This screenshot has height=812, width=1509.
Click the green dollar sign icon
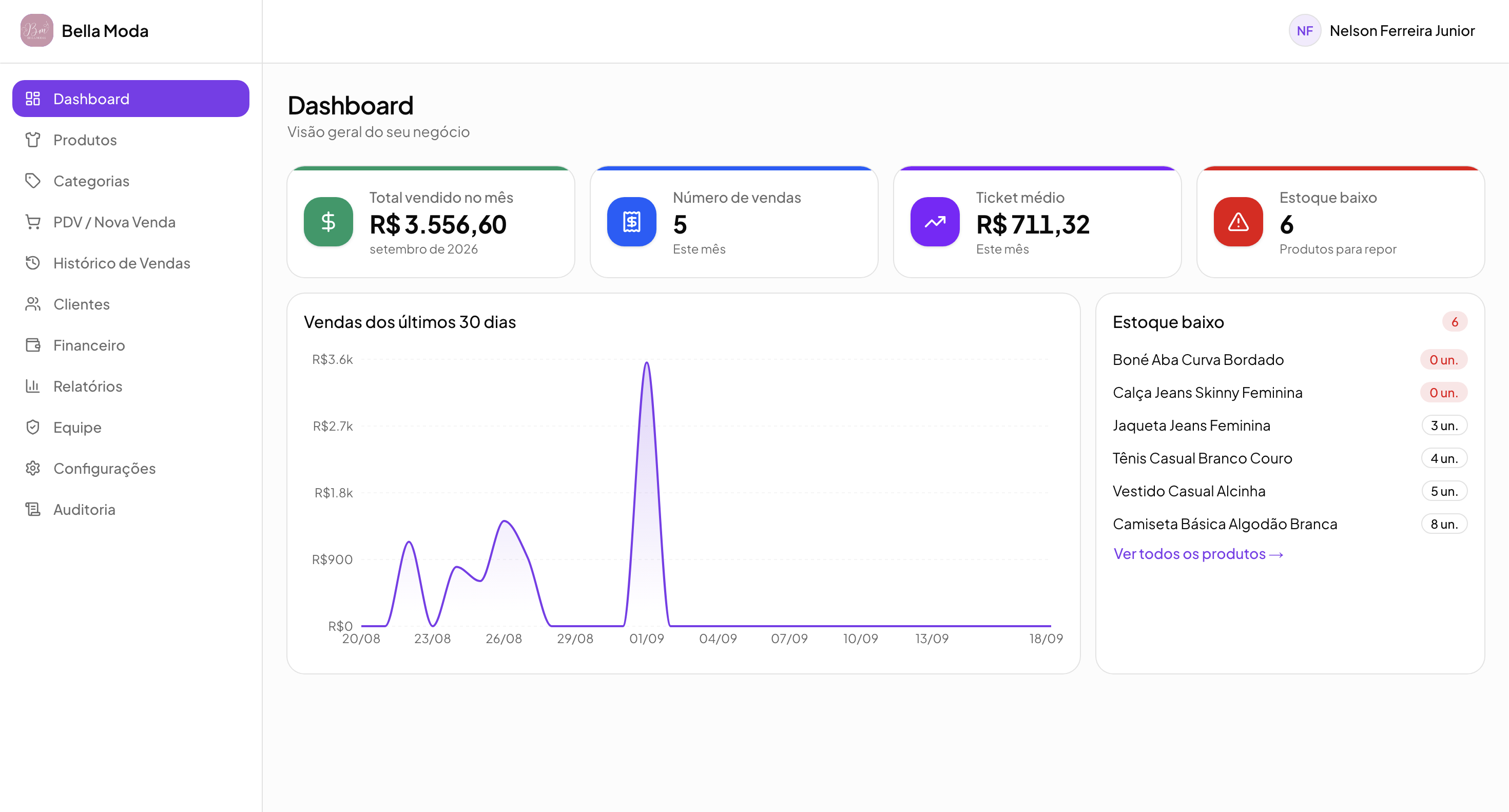[328, 221]
